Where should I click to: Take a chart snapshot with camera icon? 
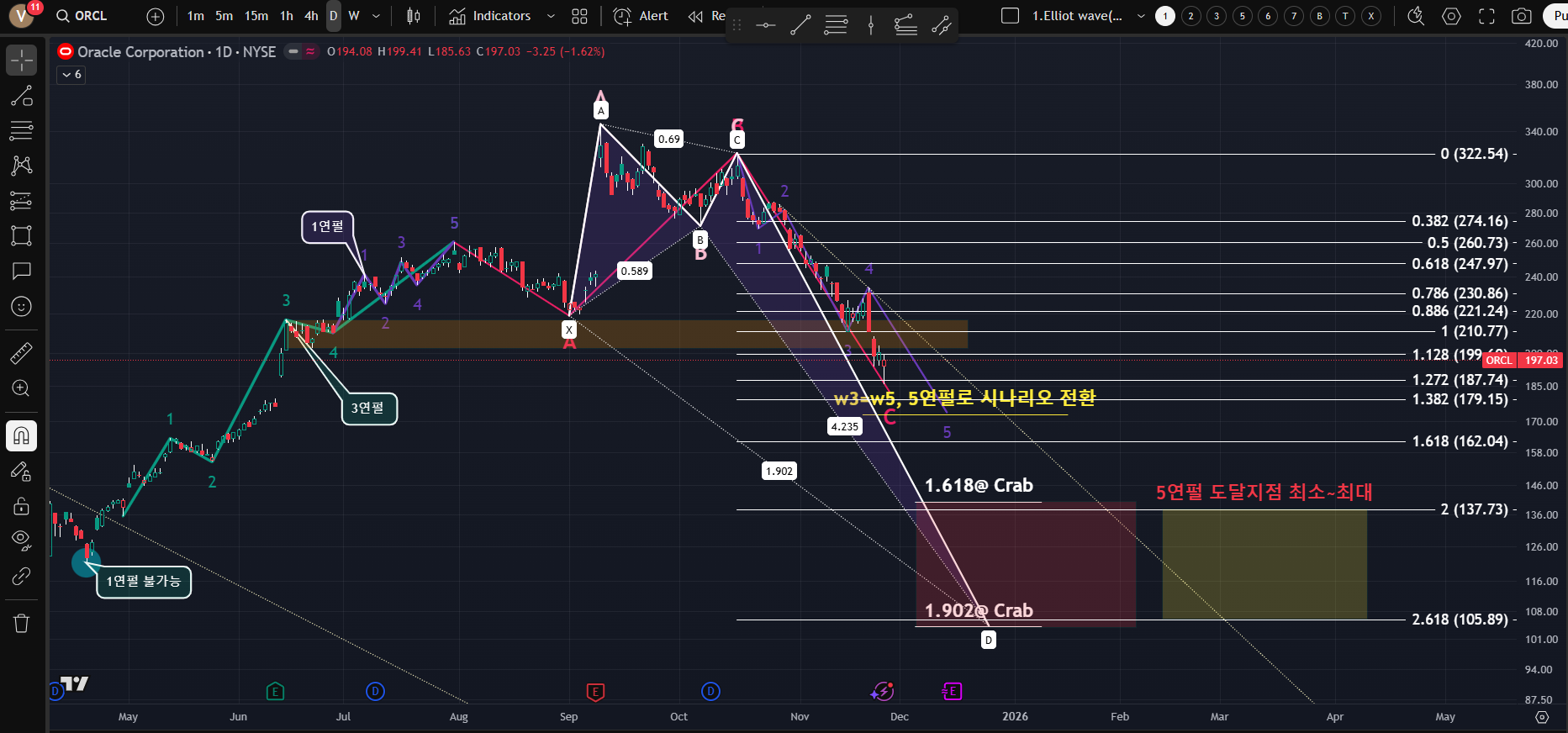(1521, 16)
